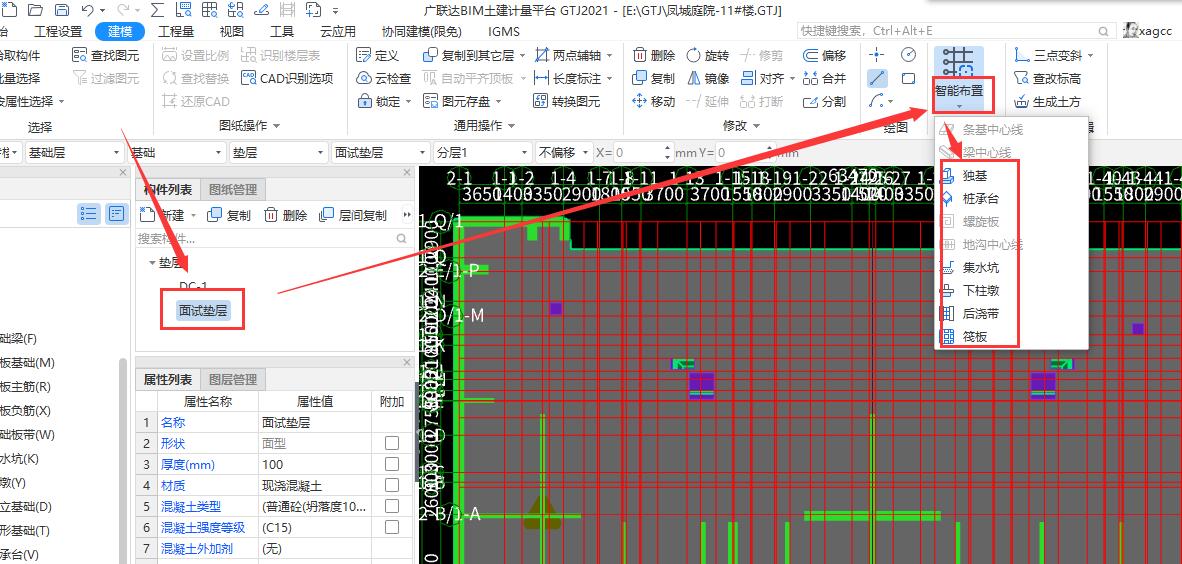Choose 筏板 from smart layout menu
Screen dimensions: 1182x564
click(x=976, y=336)
